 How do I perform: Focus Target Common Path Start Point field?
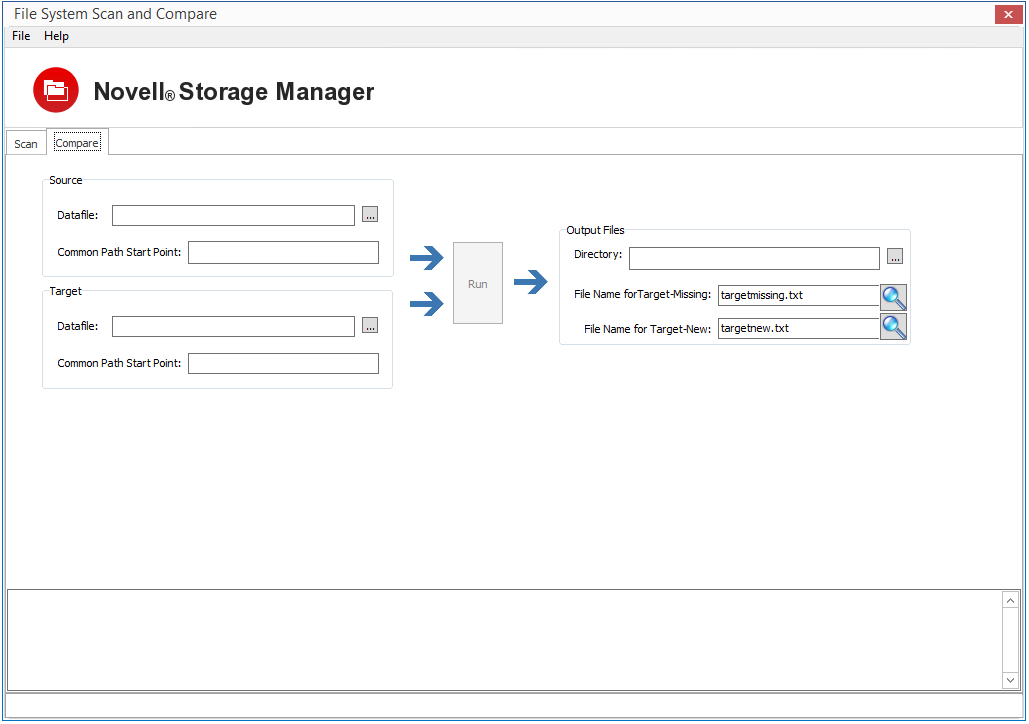pyautogui.click(x=283, y=363)
